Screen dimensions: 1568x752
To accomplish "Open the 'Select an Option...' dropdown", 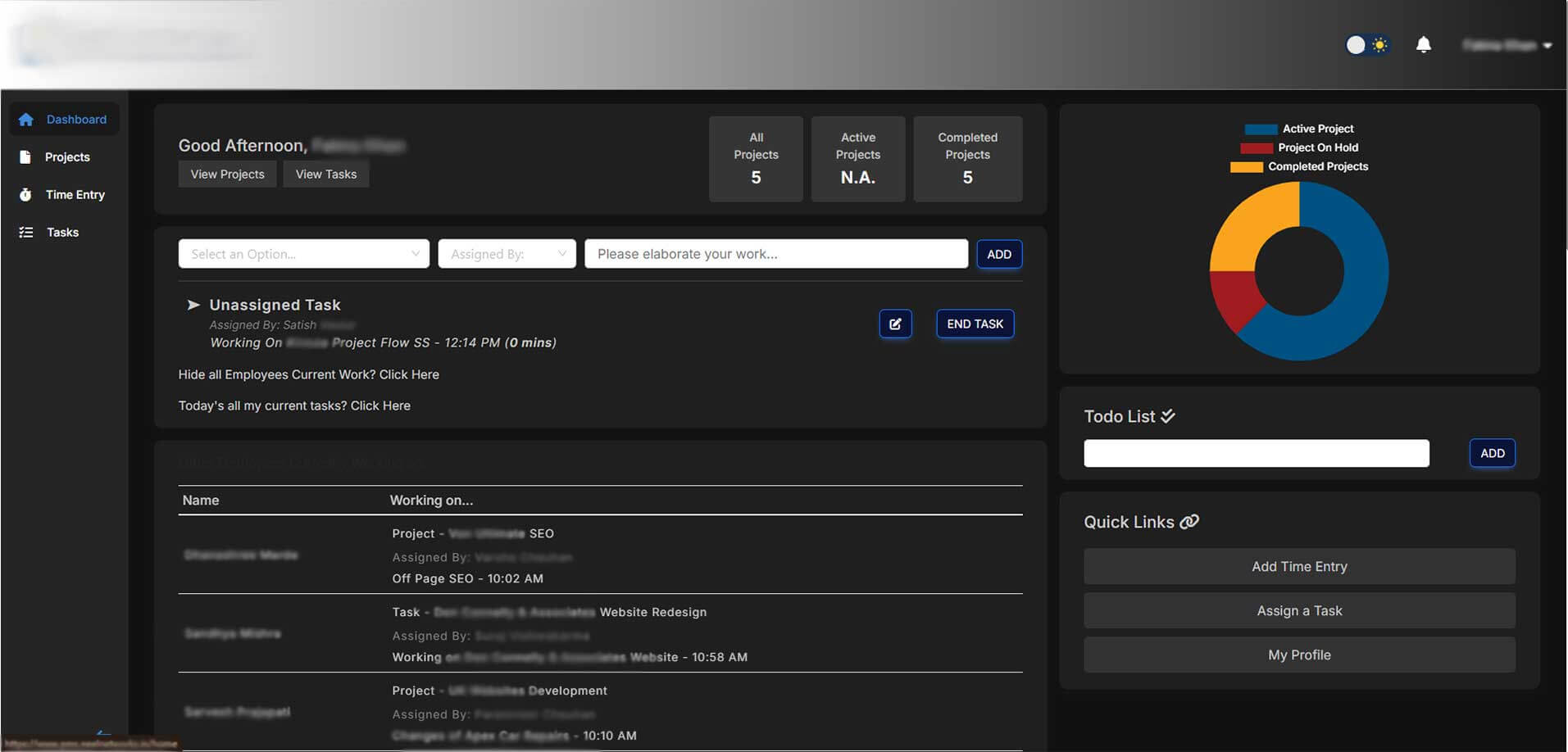I will point(304,254).
